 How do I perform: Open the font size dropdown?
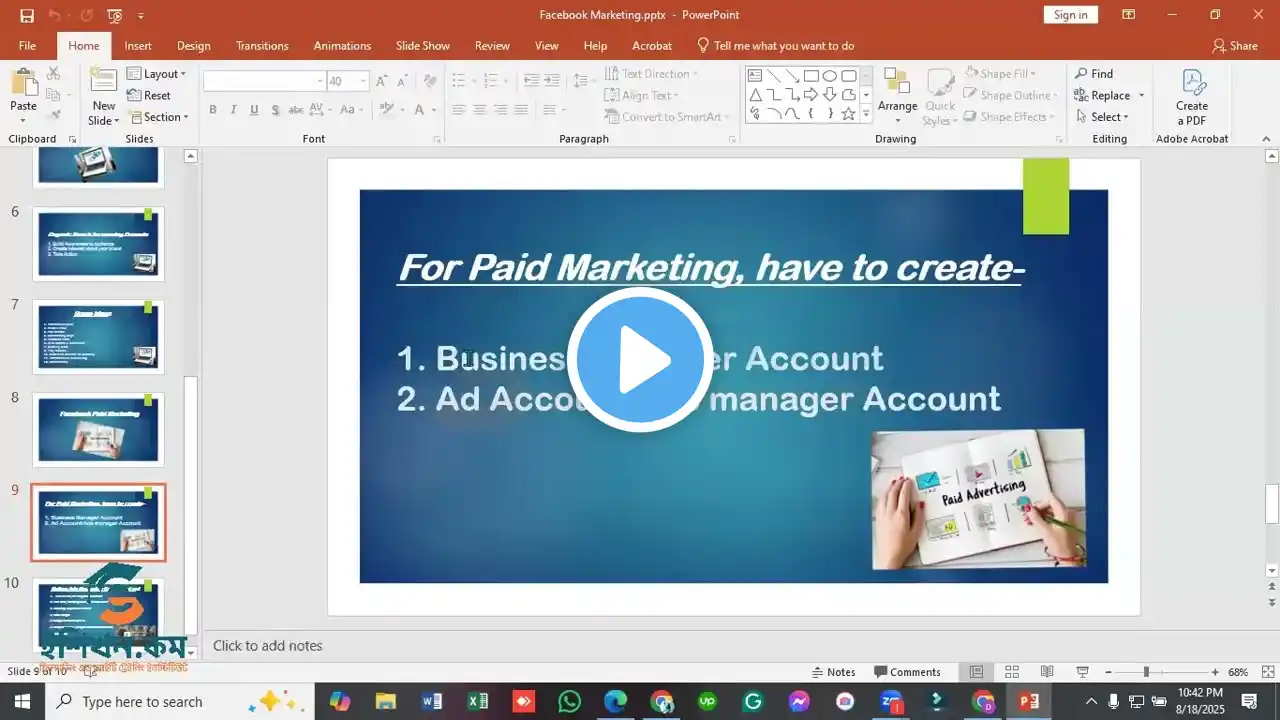(363, 81)
